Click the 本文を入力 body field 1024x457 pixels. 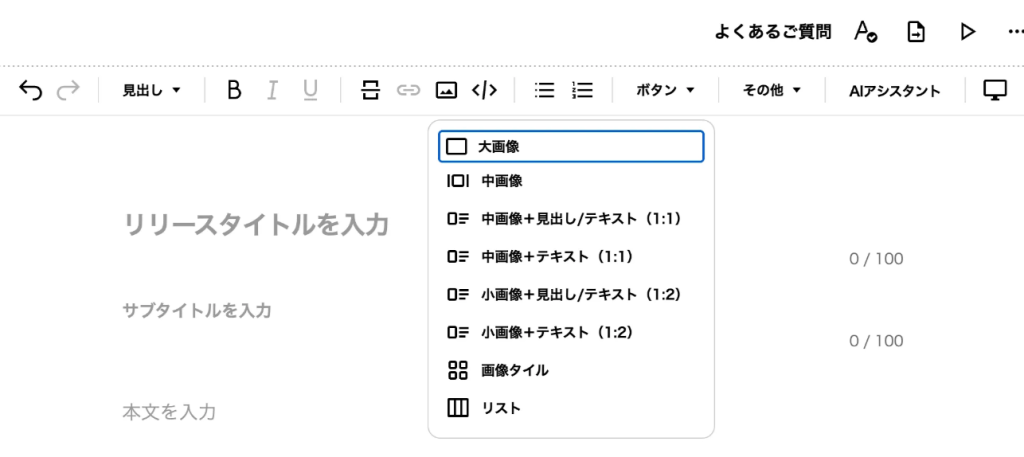168,412
